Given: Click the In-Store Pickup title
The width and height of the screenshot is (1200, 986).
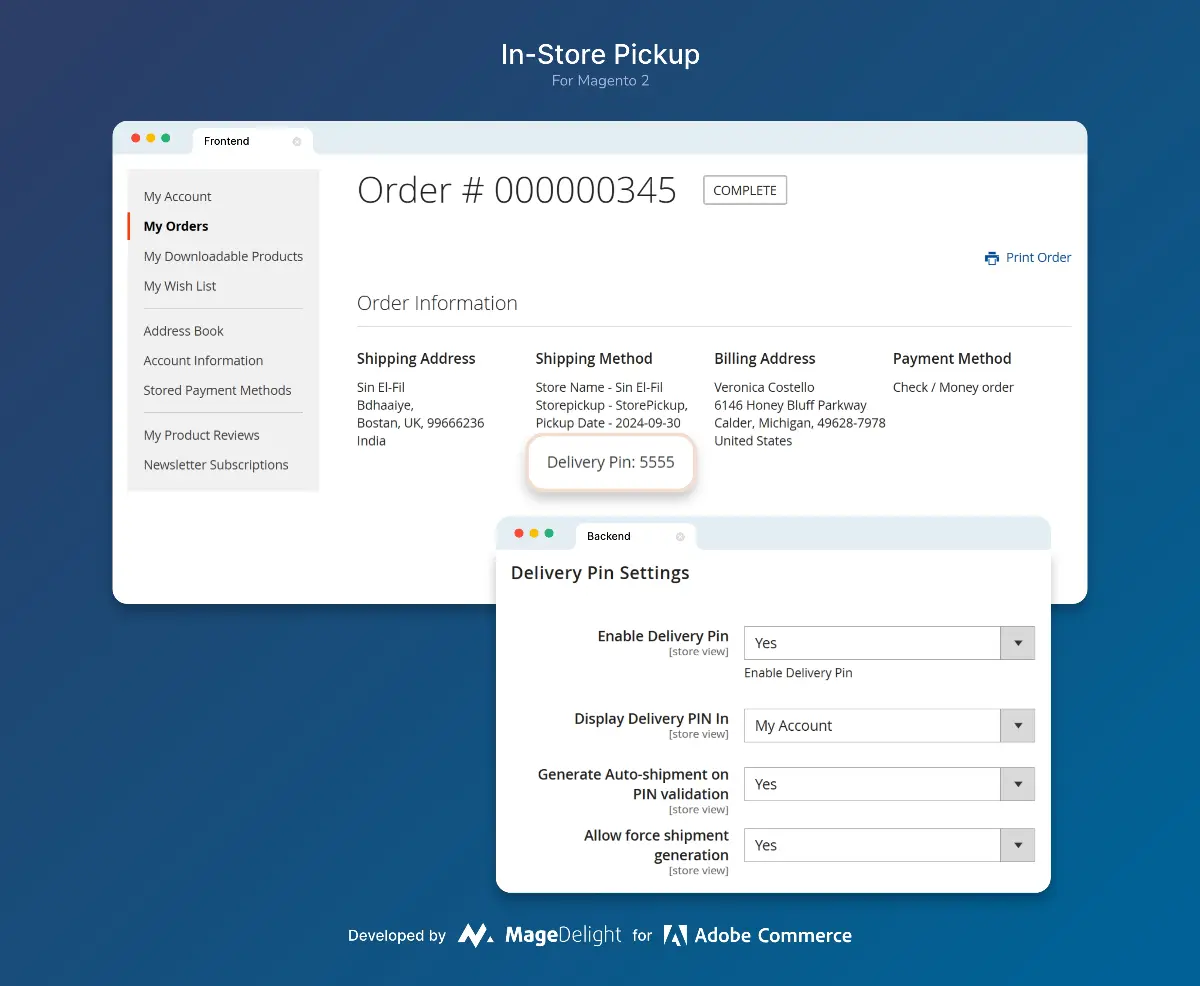Looking at the screenshot, I should 600,54.
